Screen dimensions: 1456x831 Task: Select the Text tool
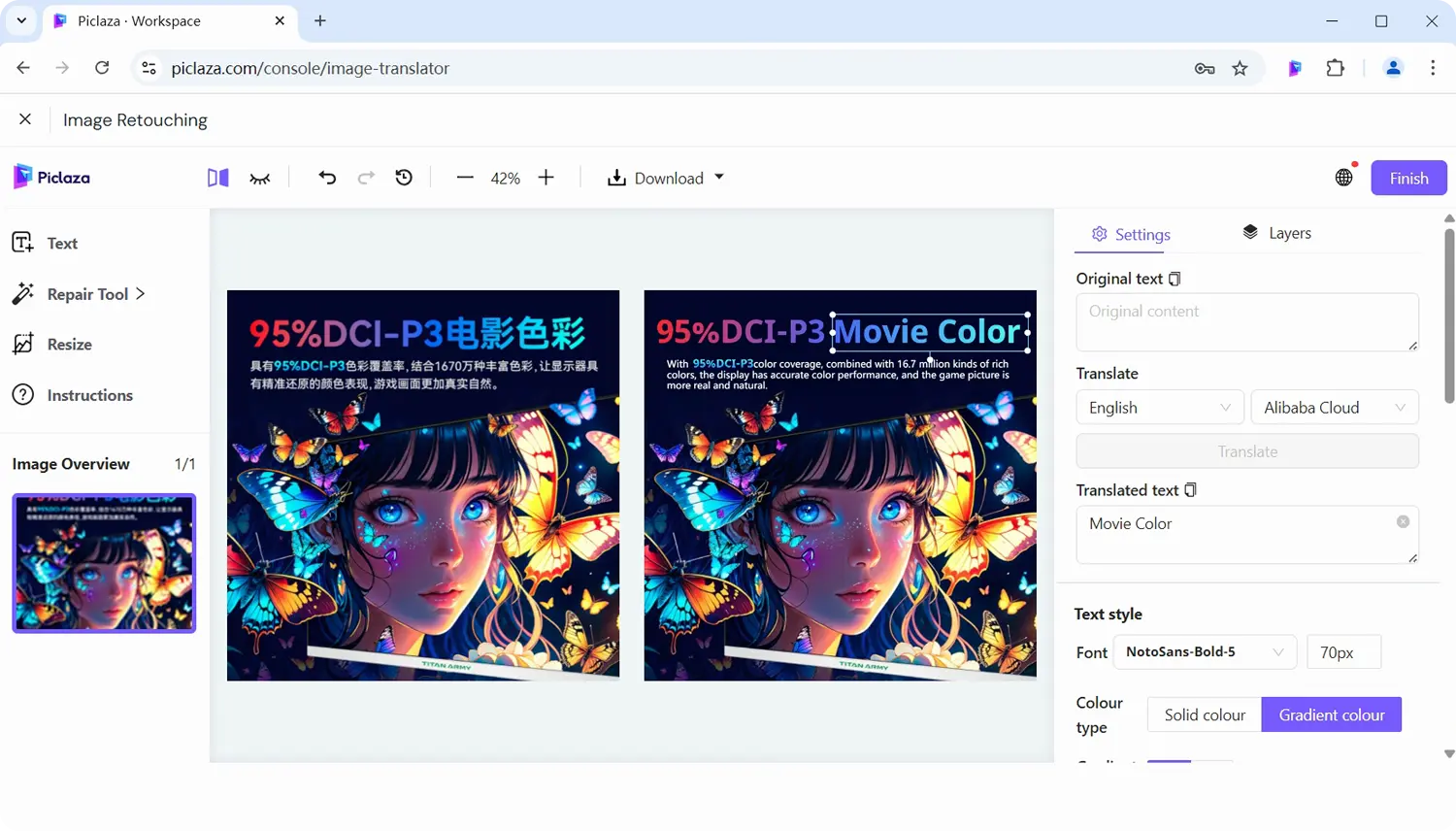(45, 243)
